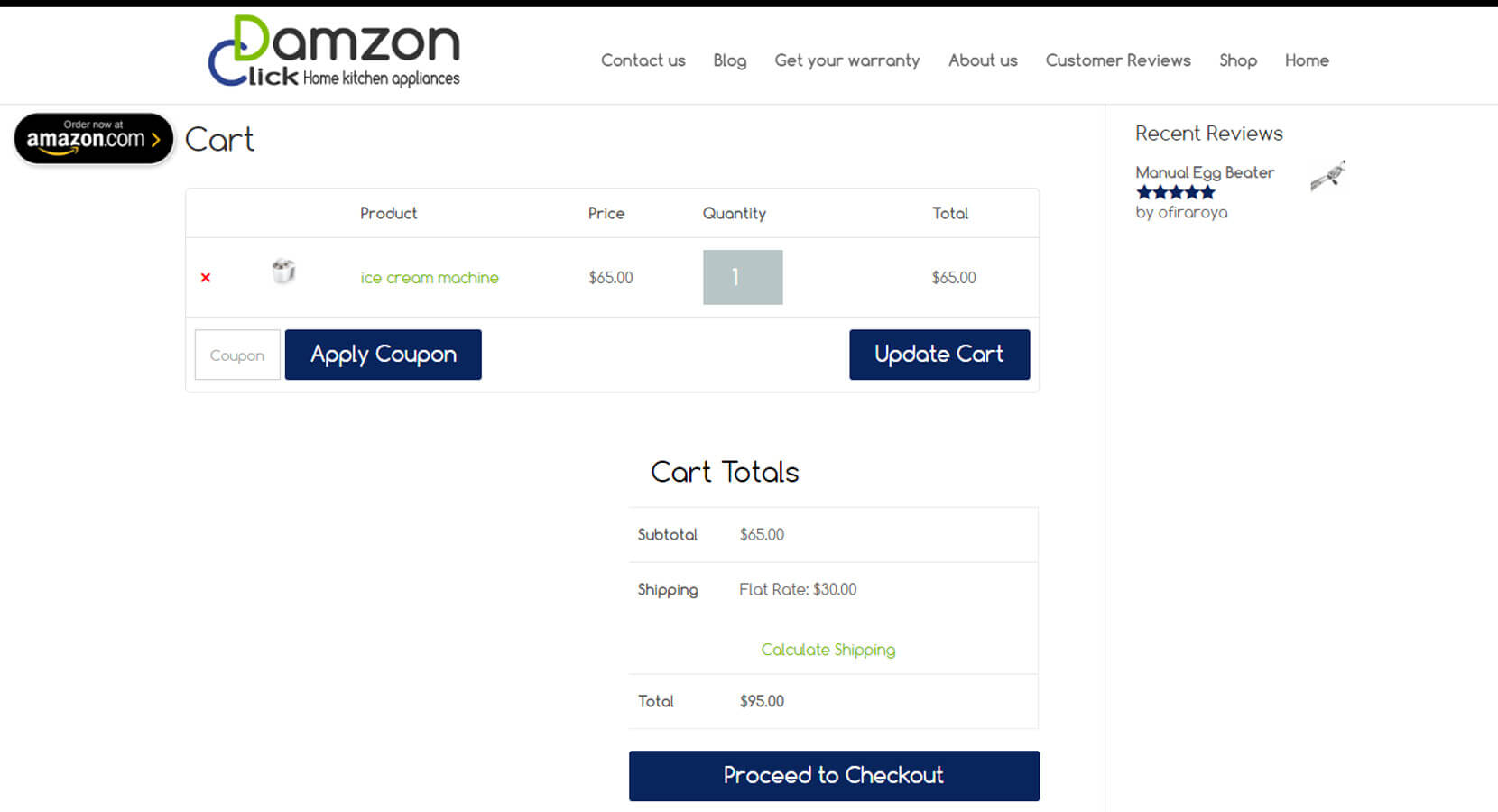
Task: Return to the Home page
Action: 1307,60
